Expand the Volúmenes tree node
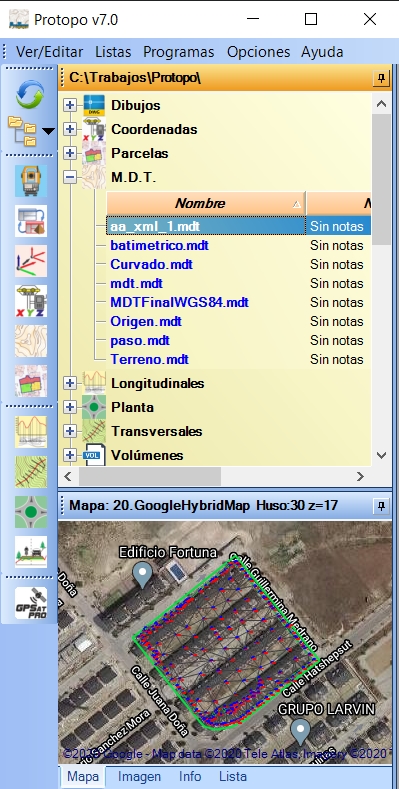This screenshot has width=399, height=789. [x=70, y=455]
